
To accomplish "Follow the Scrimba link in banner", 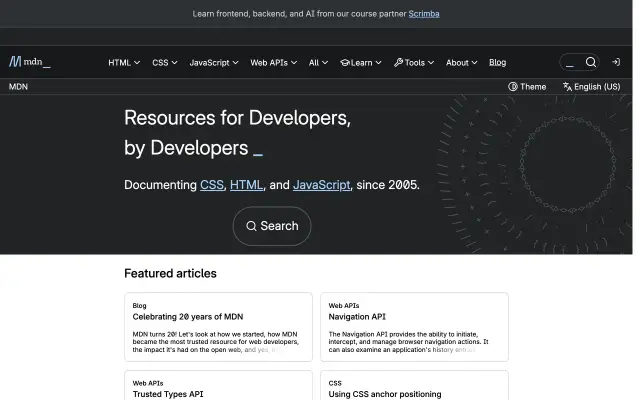I will click(x=424, y=14).
